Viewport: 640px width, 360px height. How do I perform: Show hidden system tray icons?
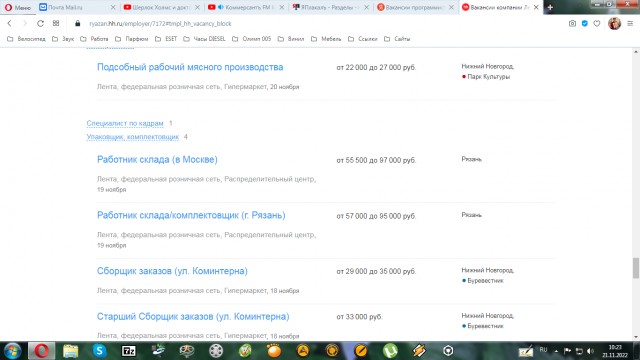point(556,351)
